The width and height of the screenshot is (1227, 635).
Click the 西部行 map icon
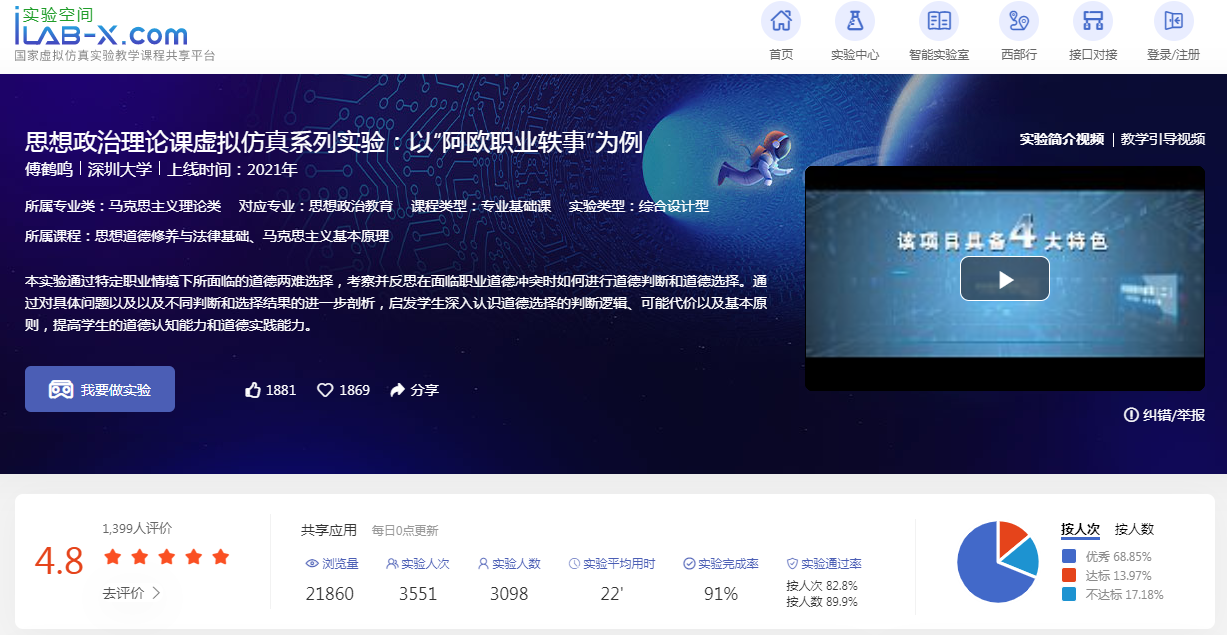[1018, 21]
